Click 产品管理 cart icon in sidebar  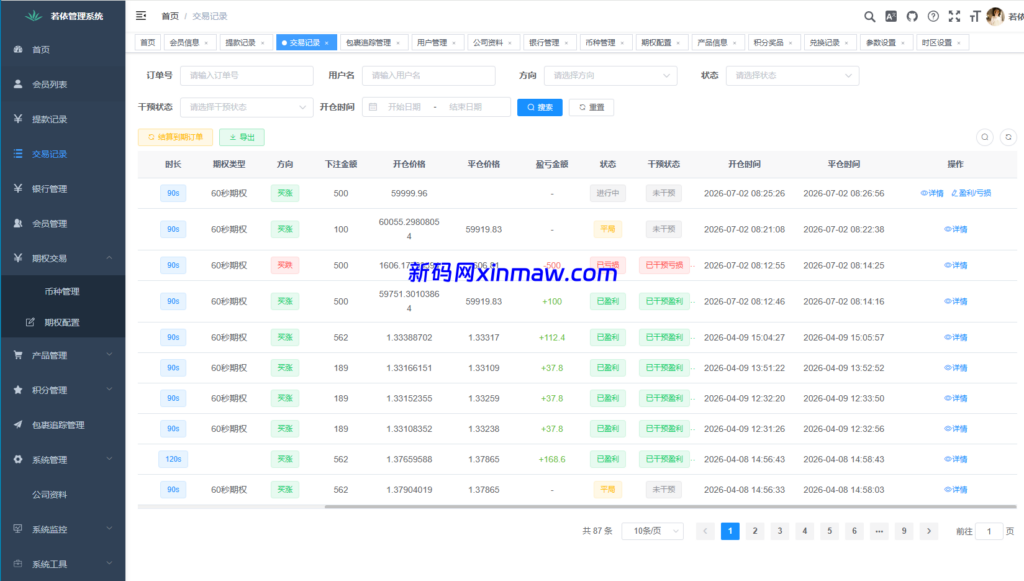pyautogui.click(x=18, y=355)
